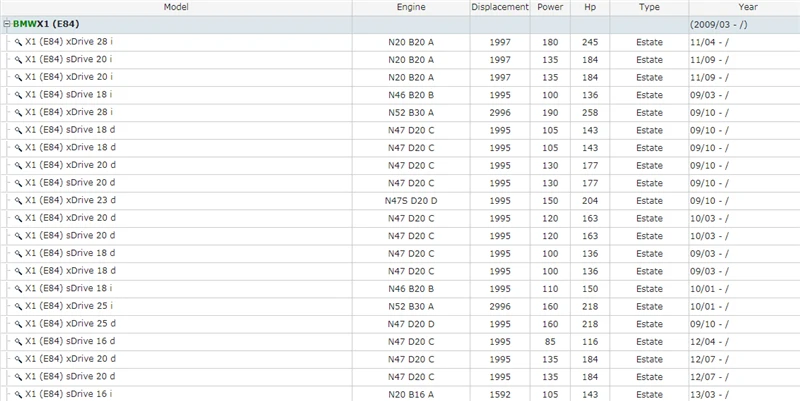Sort by the Displacement column header

(x=500, y=7)
